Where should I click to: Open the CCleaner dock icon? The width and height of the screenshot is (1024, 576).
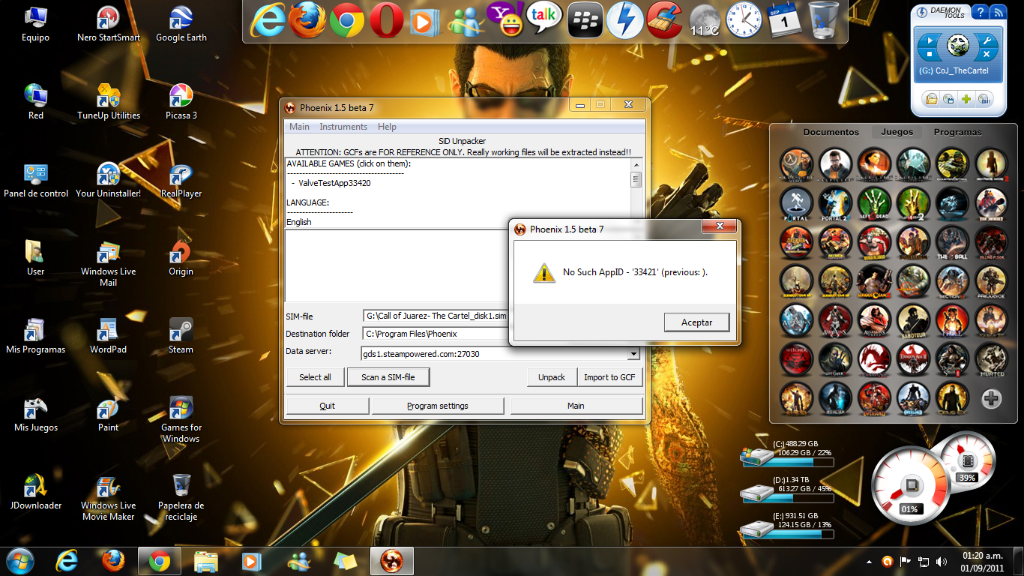pos(664,20)
